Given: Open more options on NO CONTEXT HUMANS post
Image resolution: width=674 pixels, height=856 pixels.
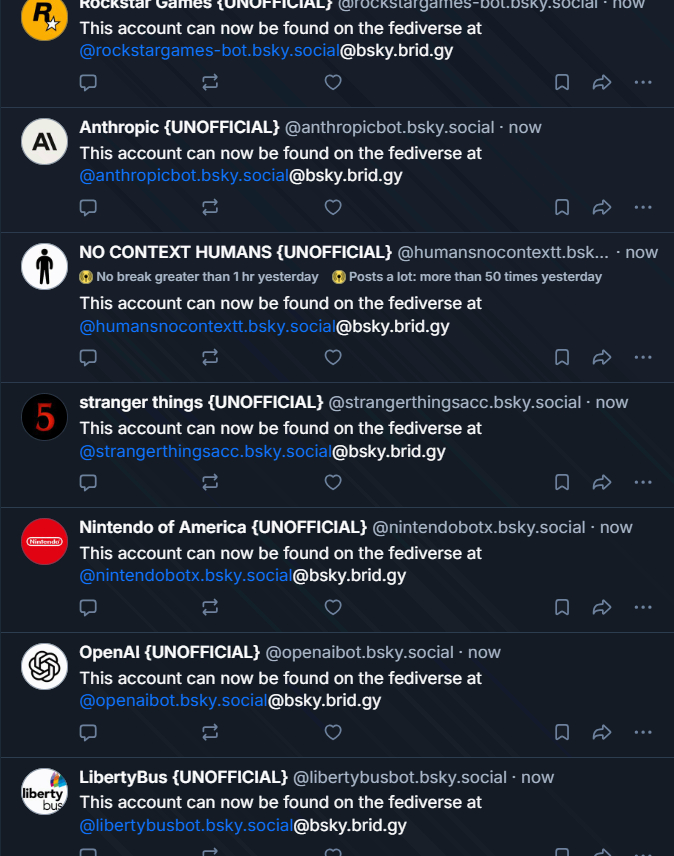Looking at the screenshot, I should tap(643, 357).
